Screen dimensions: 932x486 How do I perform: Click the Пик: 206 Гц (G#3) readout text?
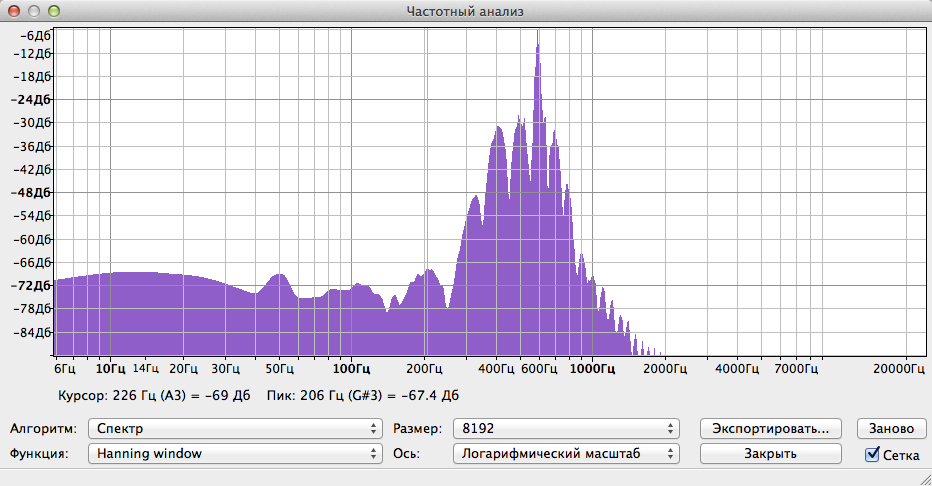(x=363, y=396)
